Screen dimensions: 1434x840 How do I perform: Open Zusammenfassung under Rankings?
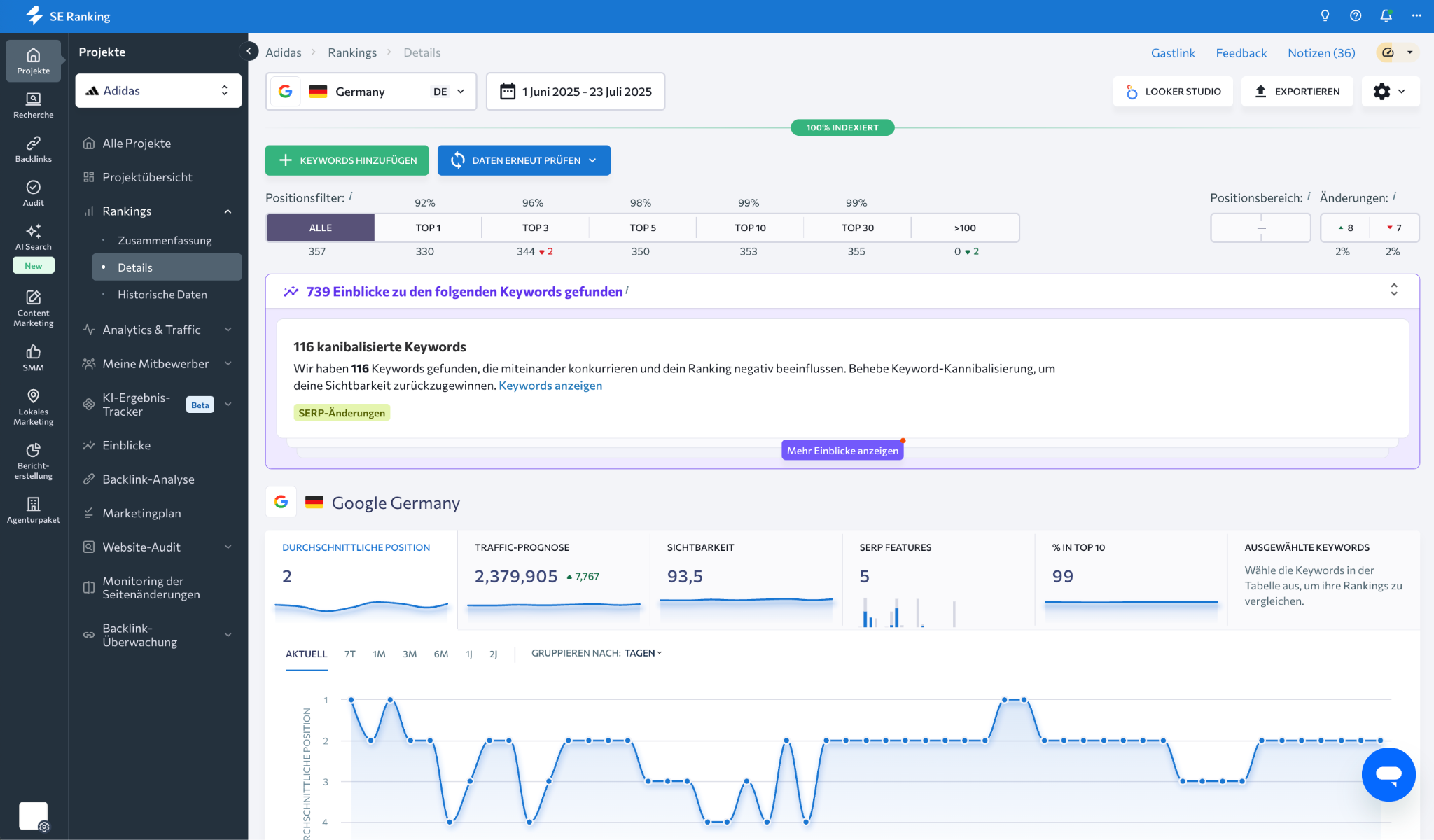tap(165, 240)
